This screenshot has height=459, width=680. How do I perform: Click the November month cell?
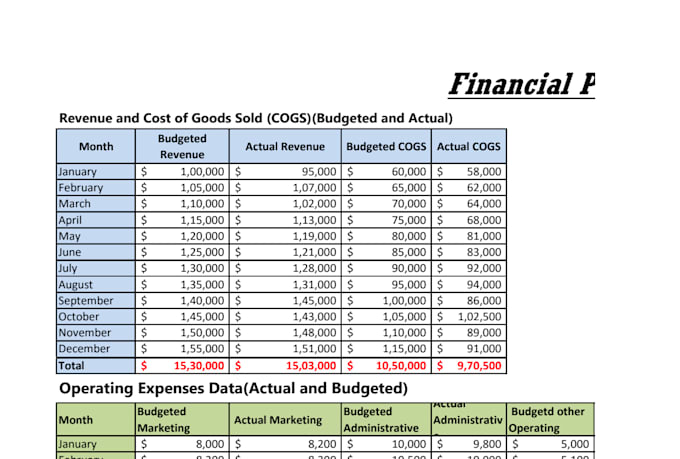[x=96, y=333]
